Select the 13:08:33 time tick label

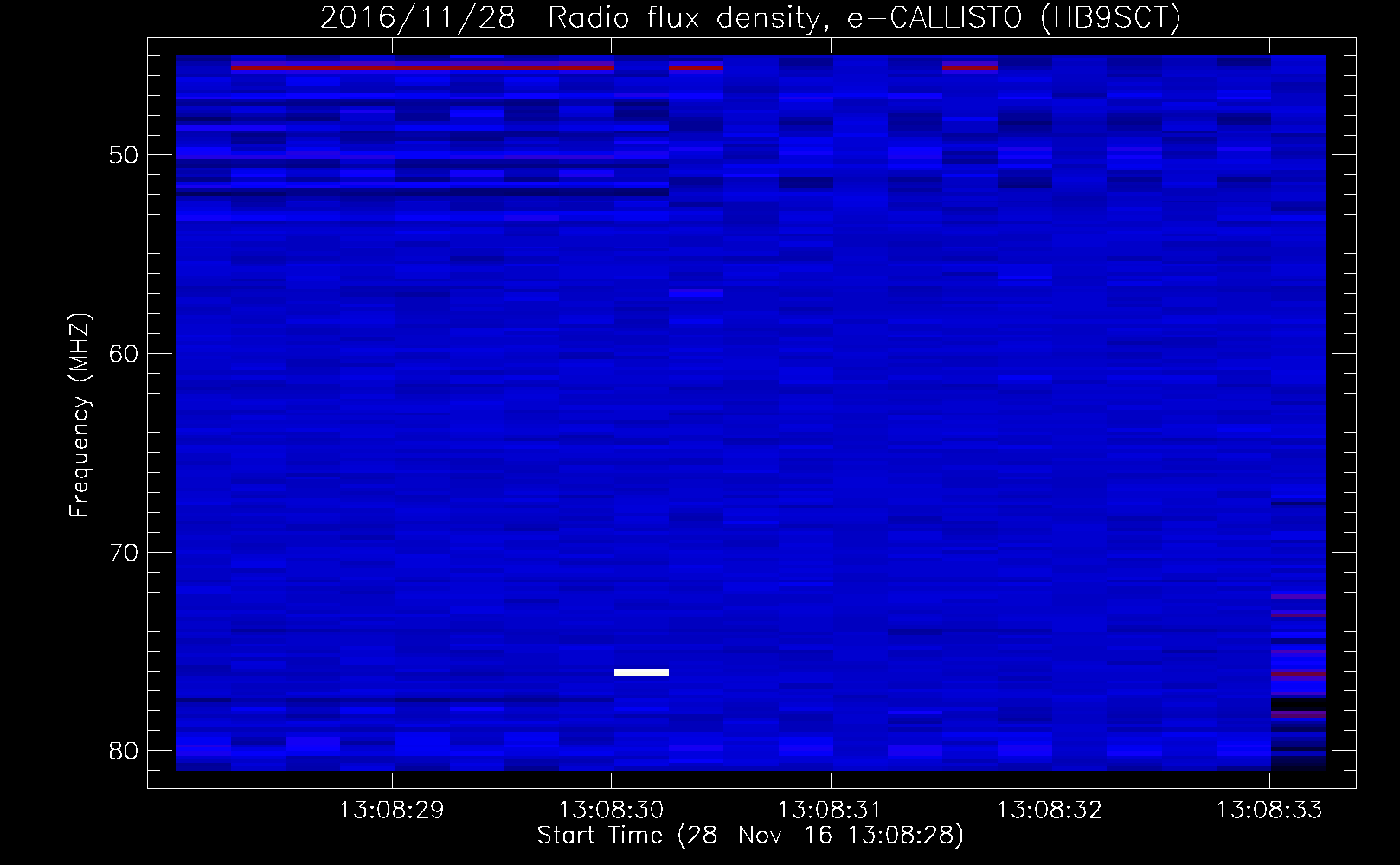coord(1269,811)
